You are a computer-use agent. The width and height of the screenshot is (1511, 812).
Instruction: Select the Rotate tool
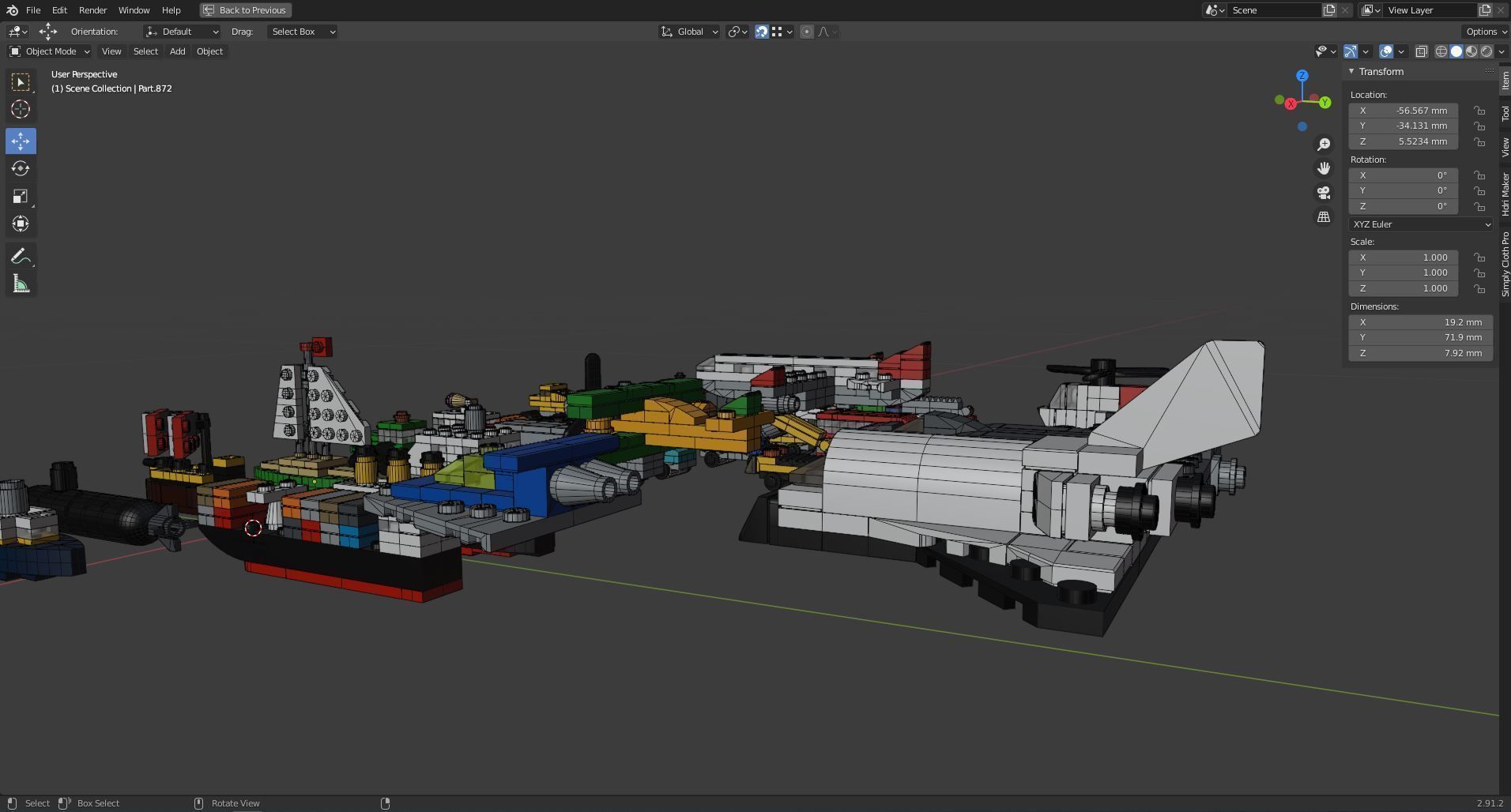tap(21, 169)
